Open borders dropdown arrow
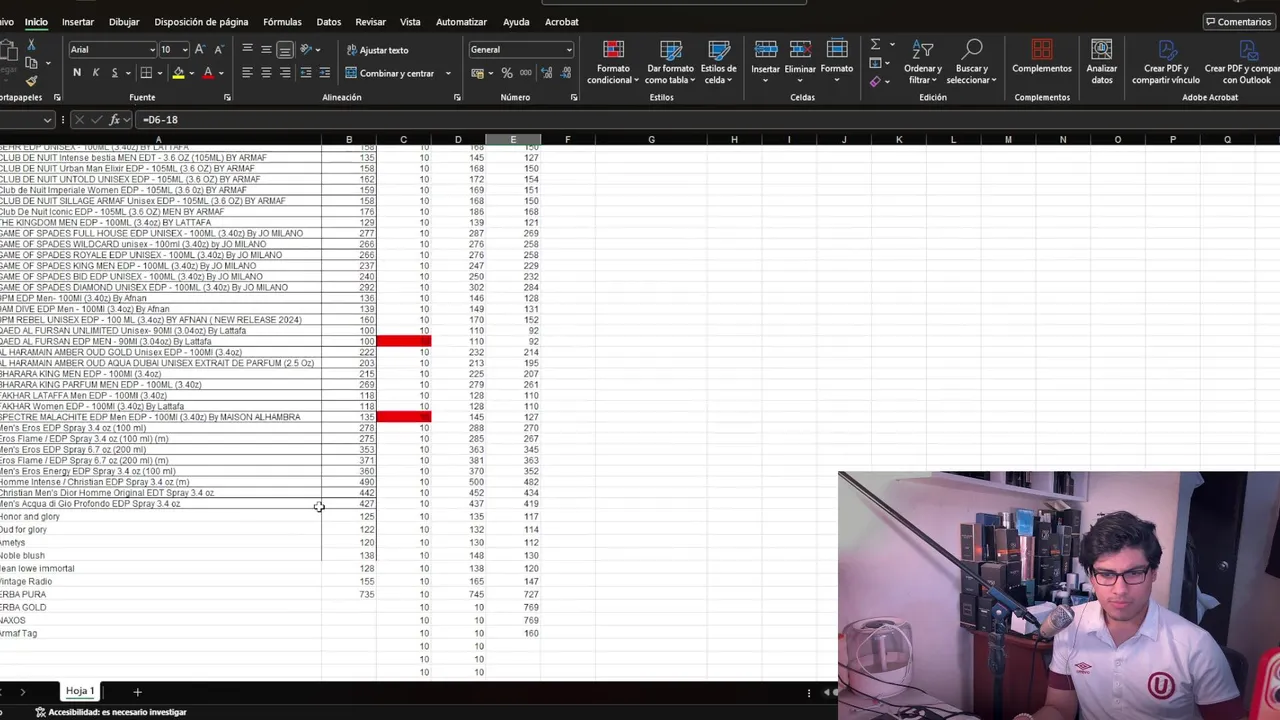Screen dimensions: 1280x720 click(x=160, y=73)
